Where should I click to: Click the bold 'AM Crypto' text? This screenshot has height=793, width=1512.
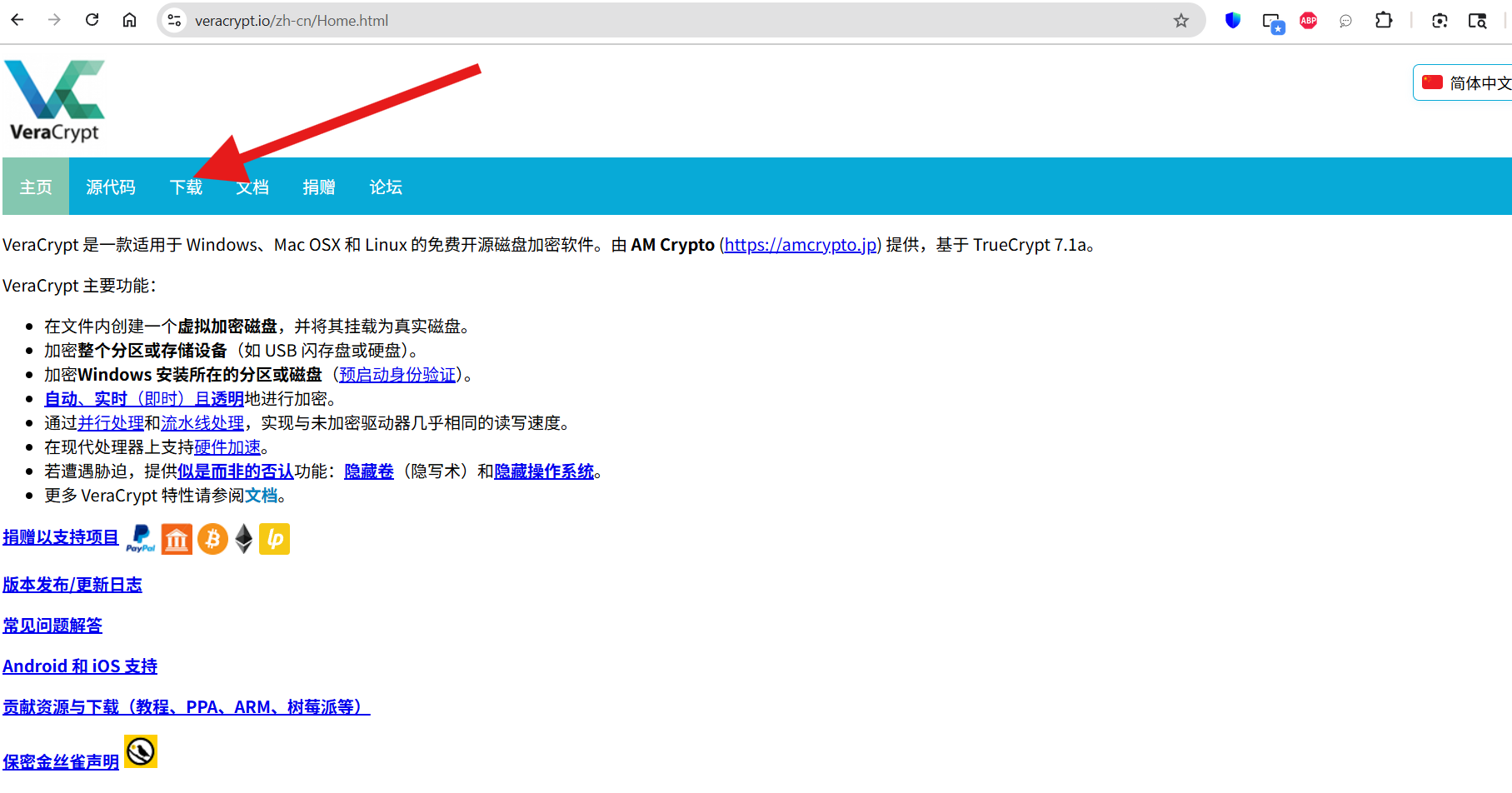(673, 245)
